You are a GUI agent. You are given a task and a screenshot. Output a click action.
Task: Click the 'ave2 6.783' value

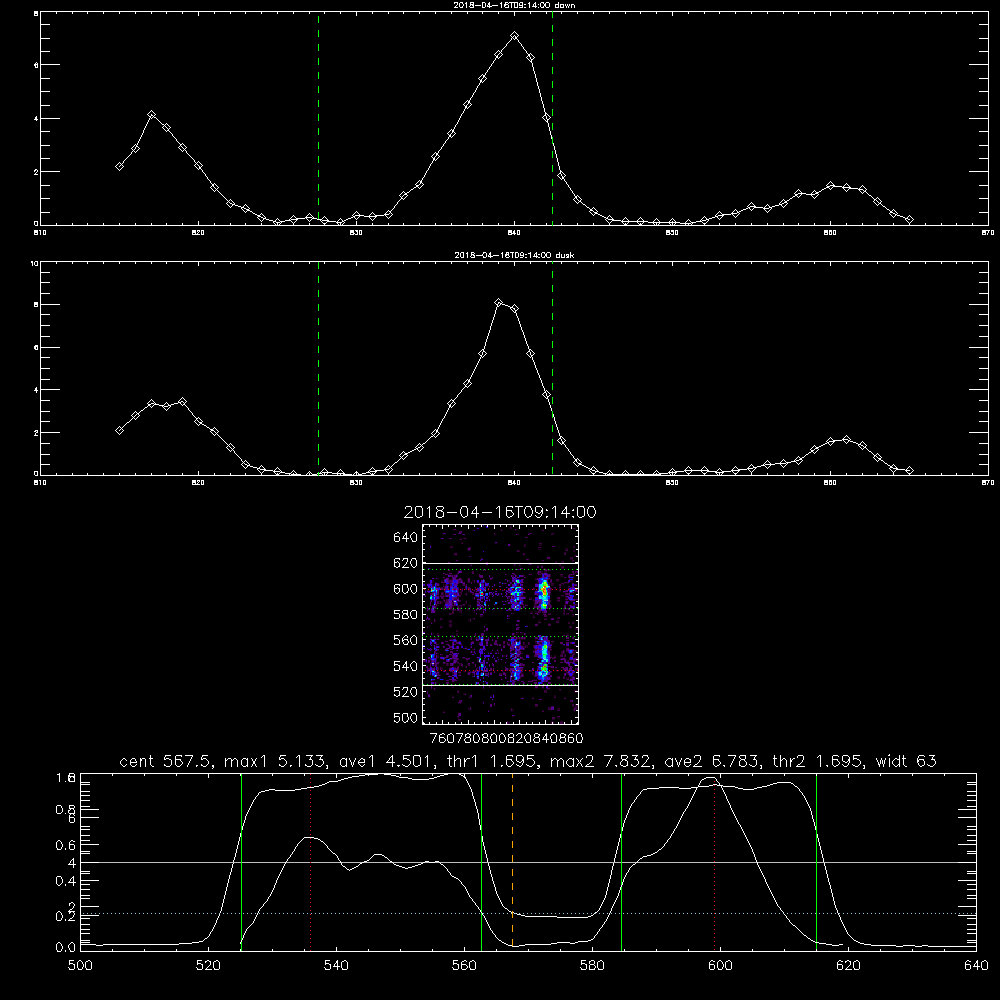click(712, 761)
